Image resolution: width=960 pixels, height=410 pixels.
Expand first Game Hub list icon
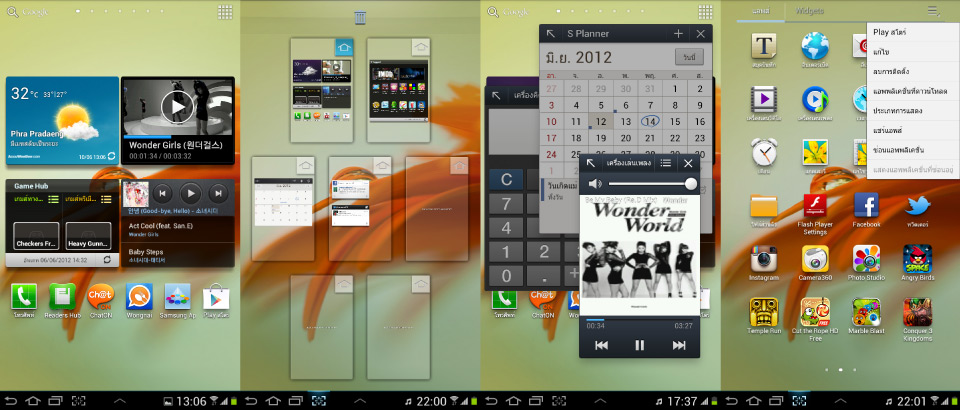coord(54,199)
